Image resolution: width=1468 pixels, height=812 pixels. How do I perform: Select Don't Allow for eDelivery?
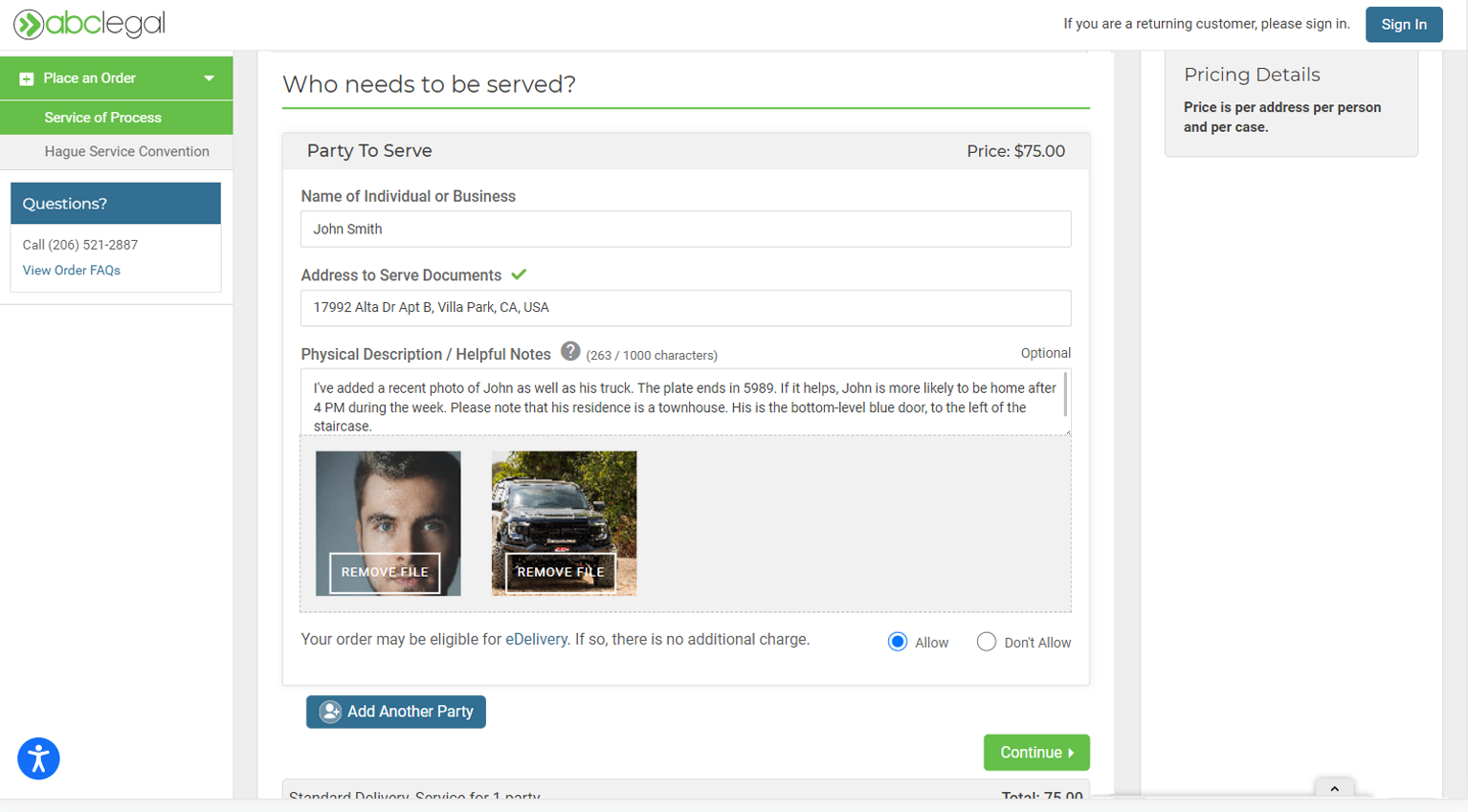[x=987, y=642]
